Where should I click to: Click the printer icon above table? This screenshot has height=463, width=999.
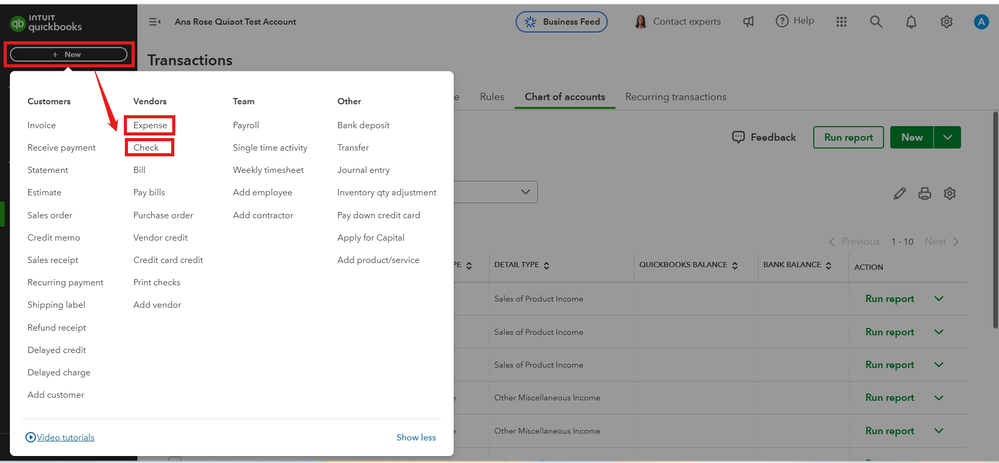[x=925, y=193]
